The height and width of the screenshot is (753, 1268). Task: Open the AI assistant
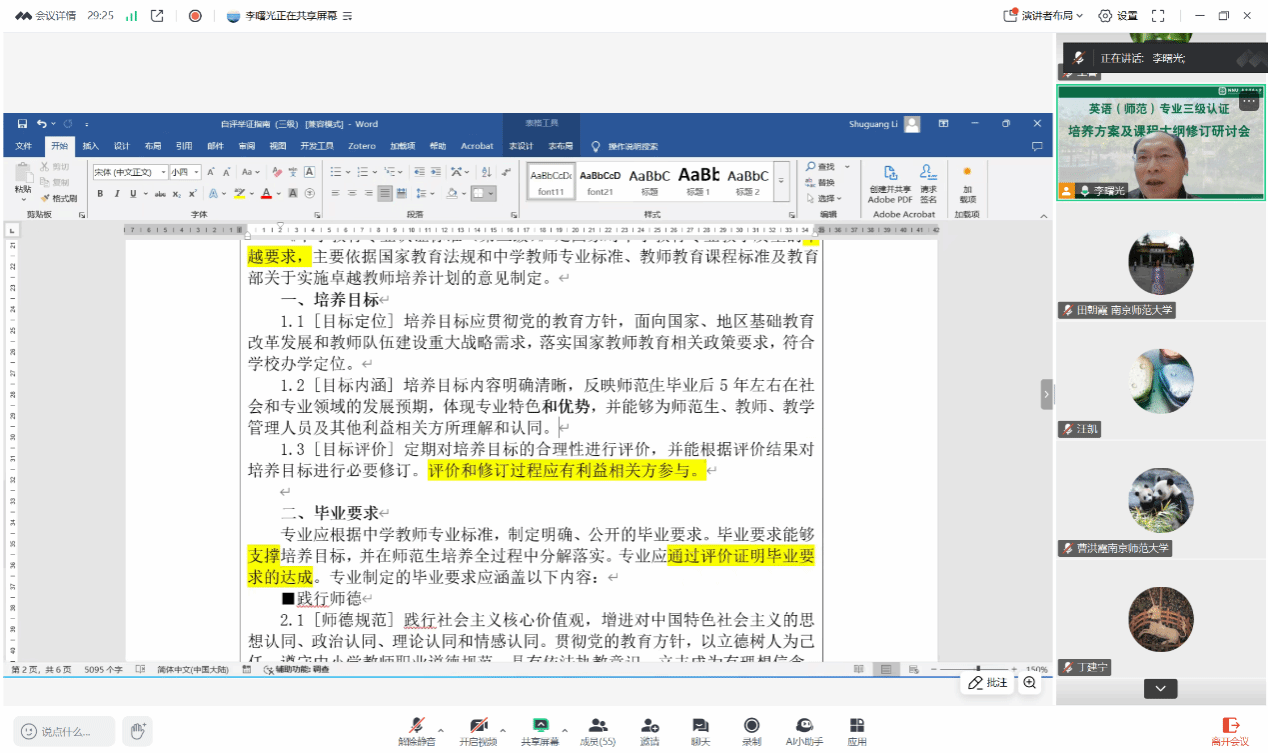point(804,726)
